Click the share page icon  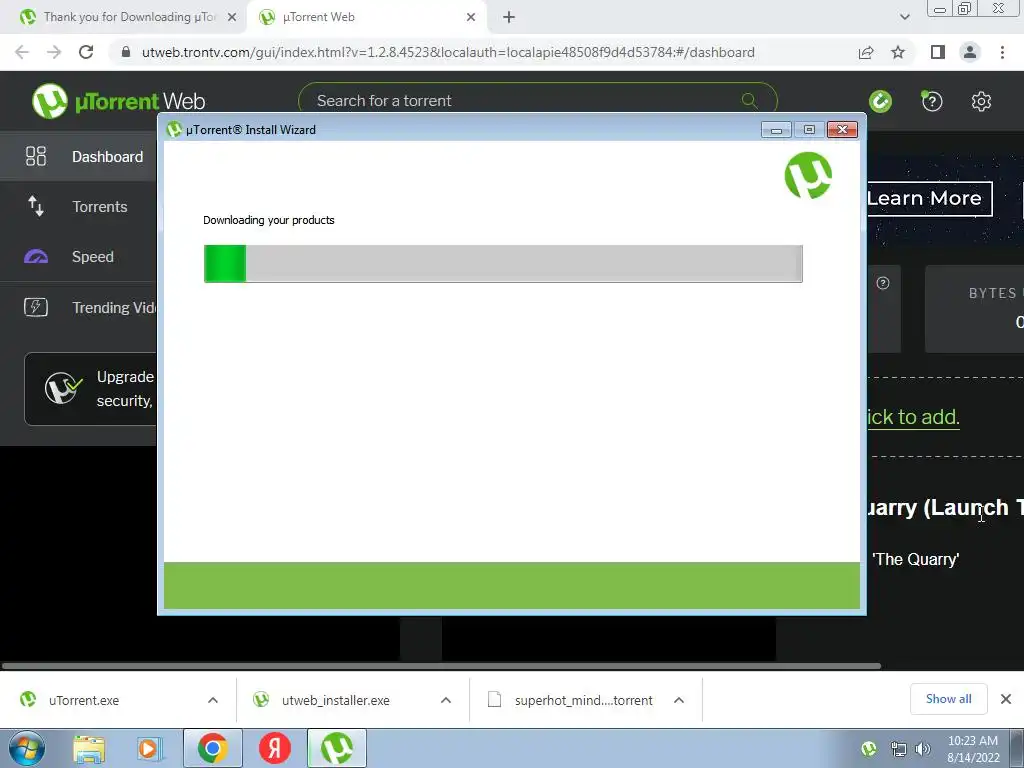(x=866, y=52)
